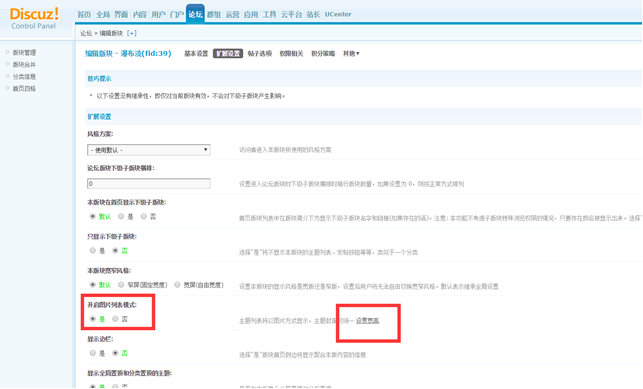Screen dimensions: 643x389
Task: Open the 设置宽高 link
Action: tap(367, 321)
